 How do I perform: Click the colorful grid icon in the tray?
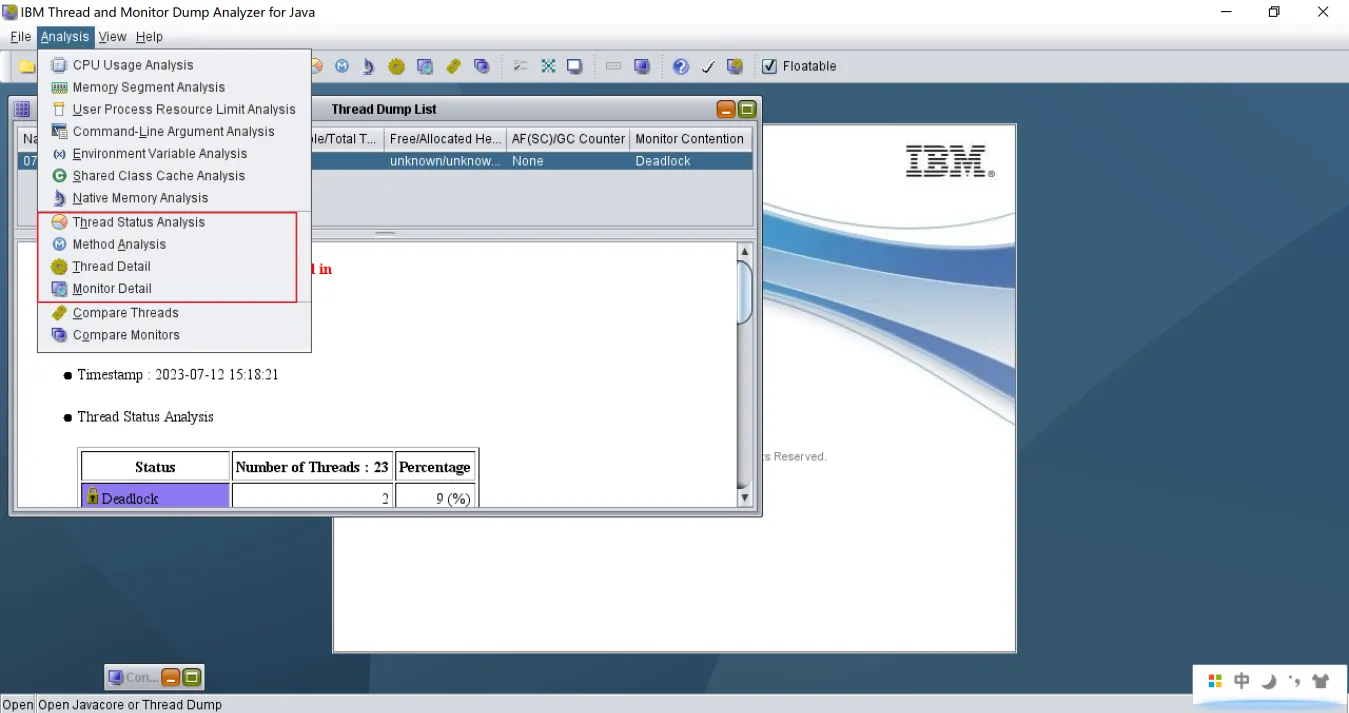tap(1215, 681)
